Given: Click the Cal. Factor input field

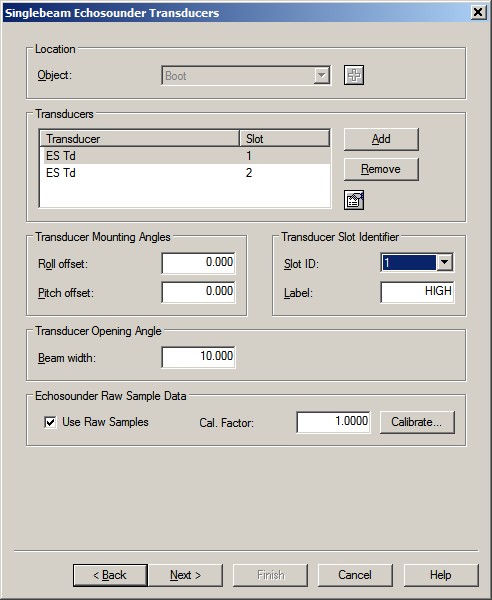Looking at the screenshot, I should (x=333, y=422).
